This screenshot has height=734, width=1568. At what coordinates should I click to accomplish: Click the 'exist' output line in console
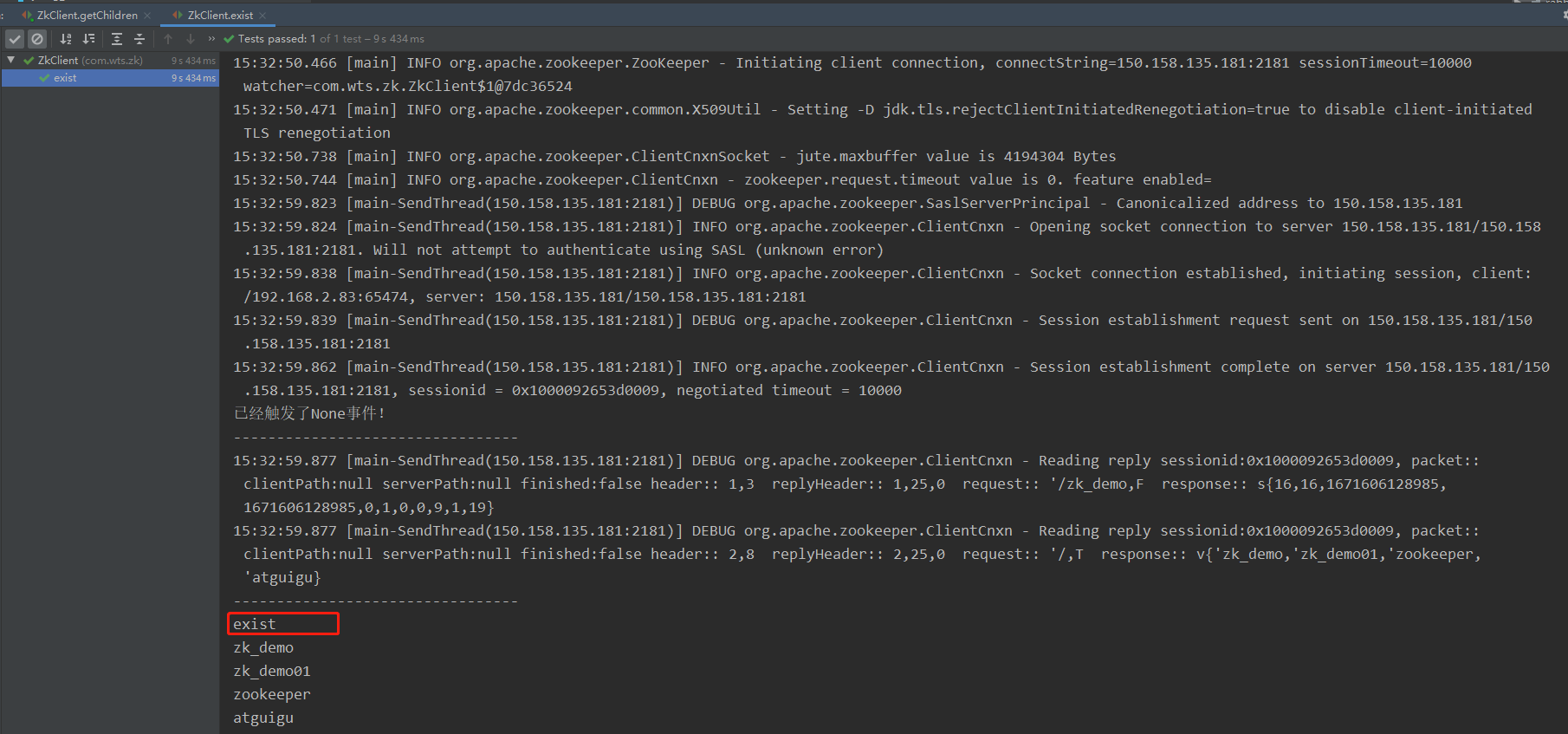click(254, 624)
